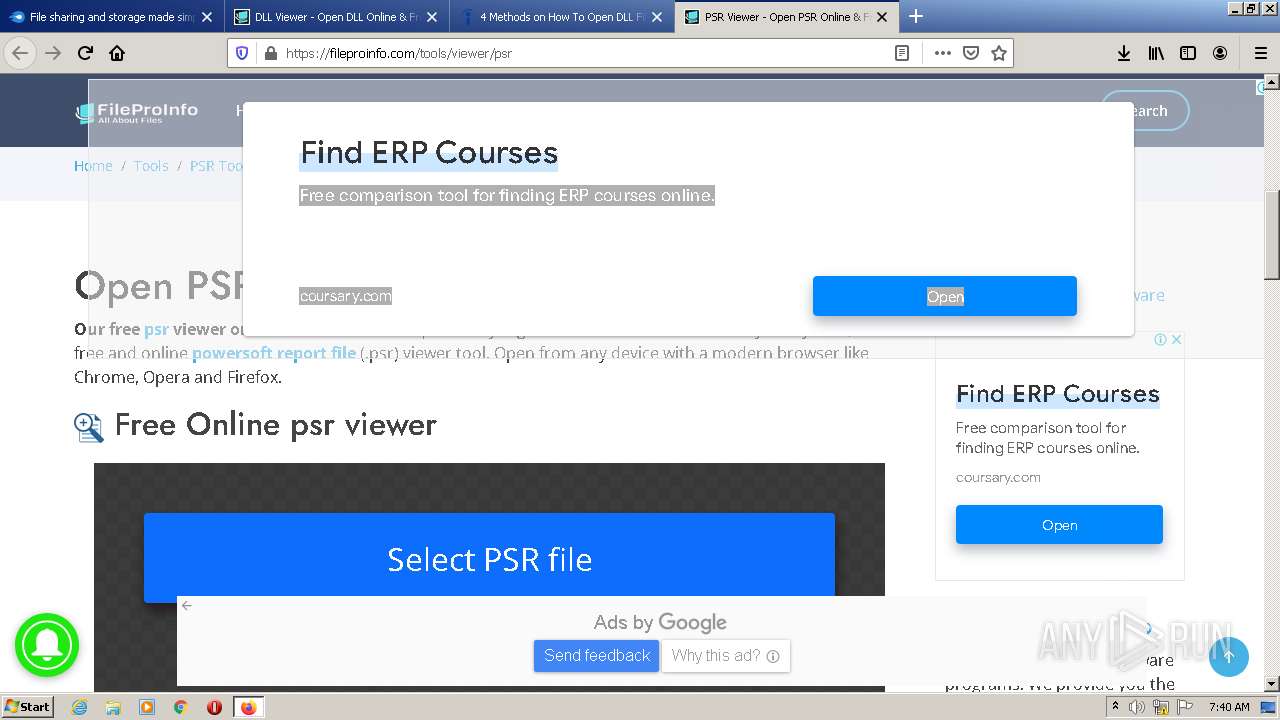Reload the page with the refresh icon
This screenshot has height=720, width=1280.
[85, 53]
